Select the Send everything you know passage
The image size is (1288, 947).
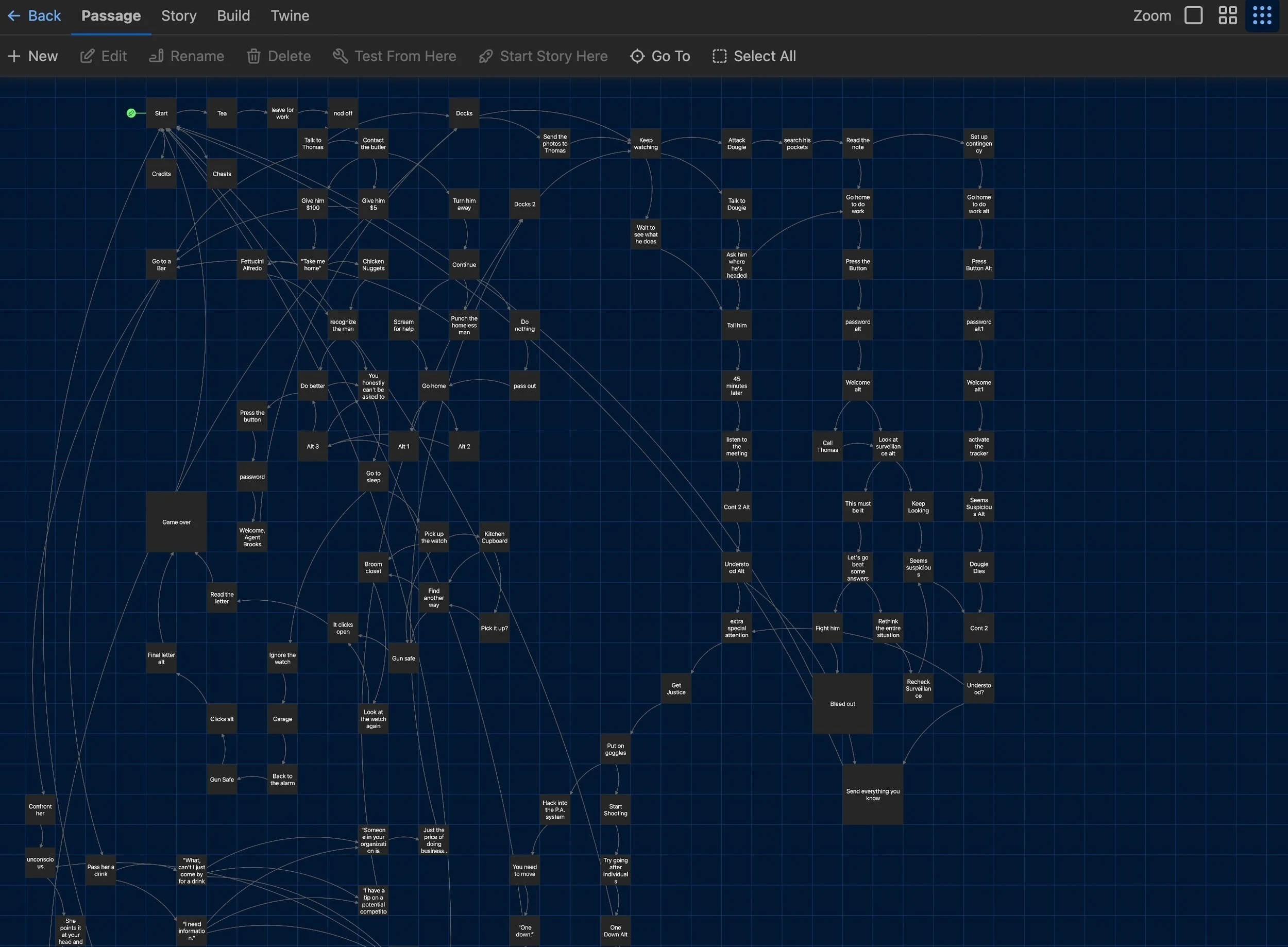872,794
